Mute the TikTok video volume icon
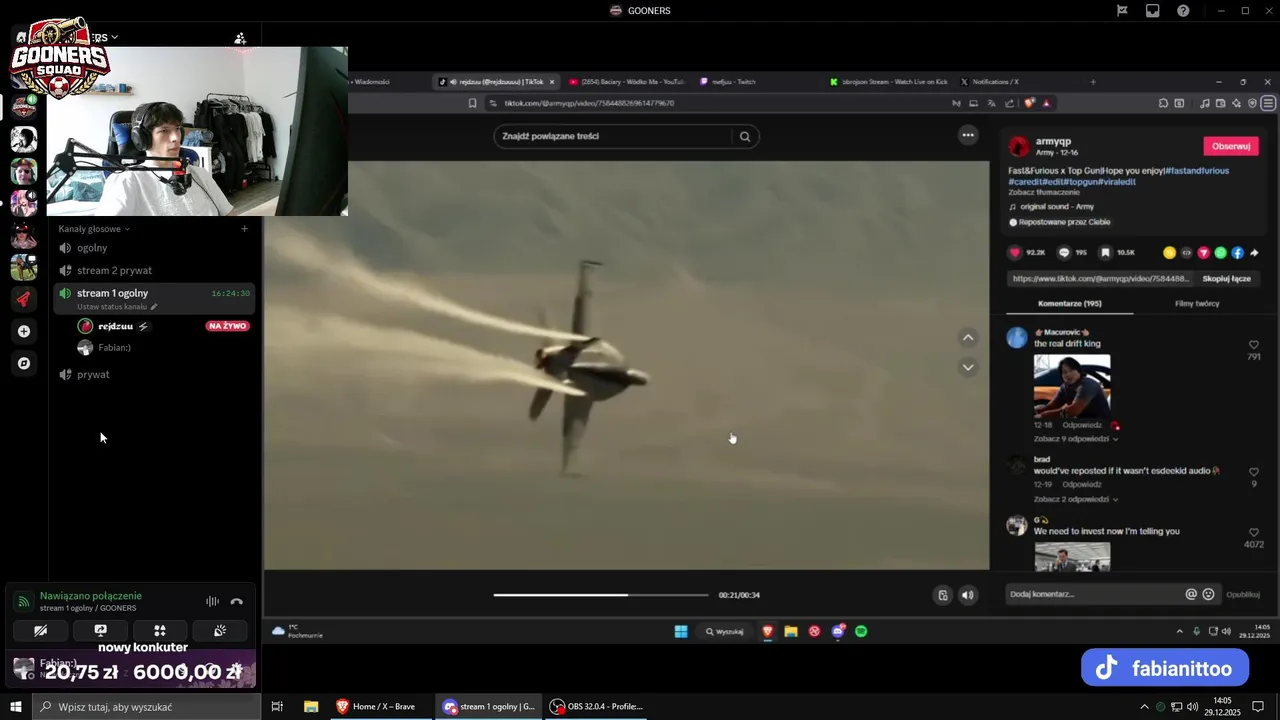Screen dimensions: 1280x720 (967, 595)
